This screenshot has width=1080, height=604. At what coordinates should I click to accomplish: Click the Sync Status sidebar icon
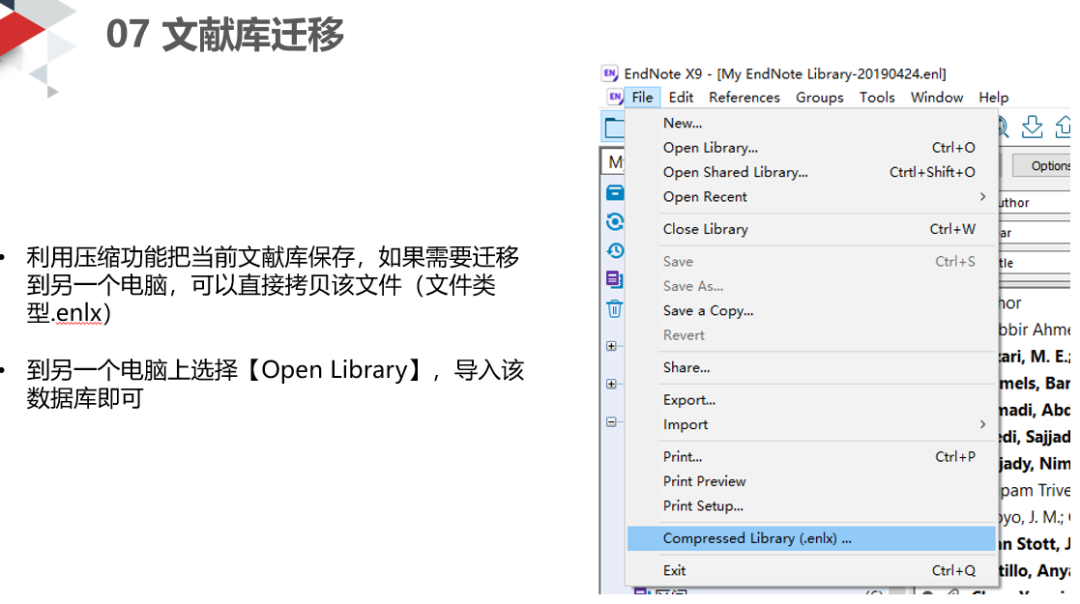pyautogui.click(x=615, y=222)
